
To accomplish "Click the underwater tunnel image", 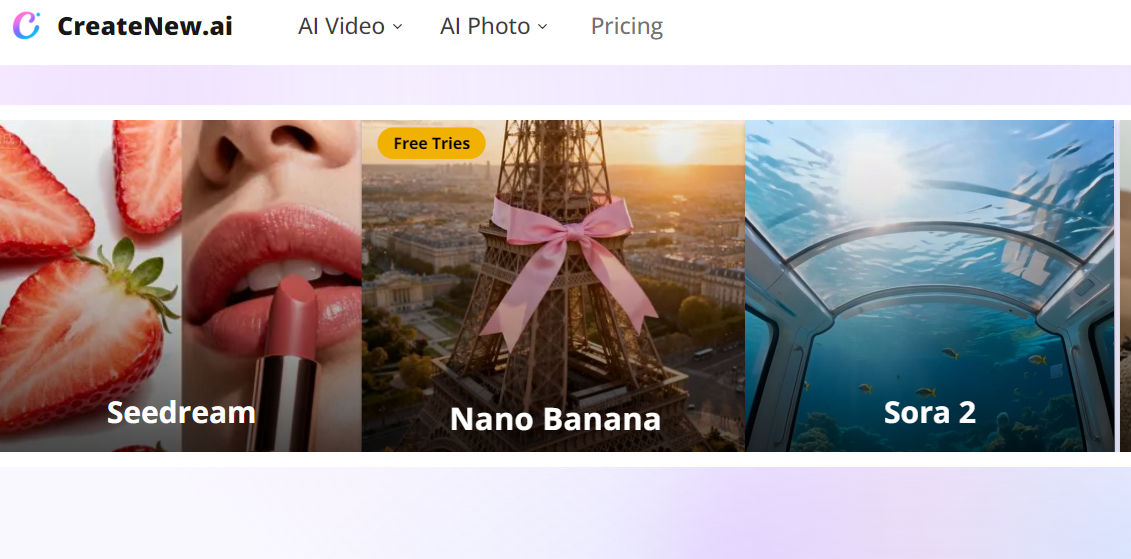I will pyautogui.click(x=929, y=300).
